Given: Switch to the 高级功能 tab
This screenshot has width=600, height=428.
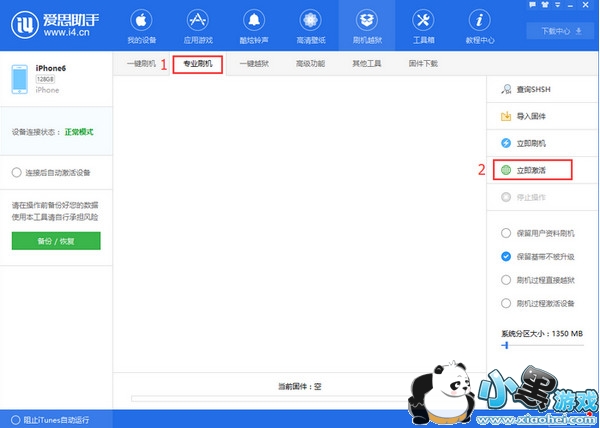Looking at the screenshot, I should point(310,63).
